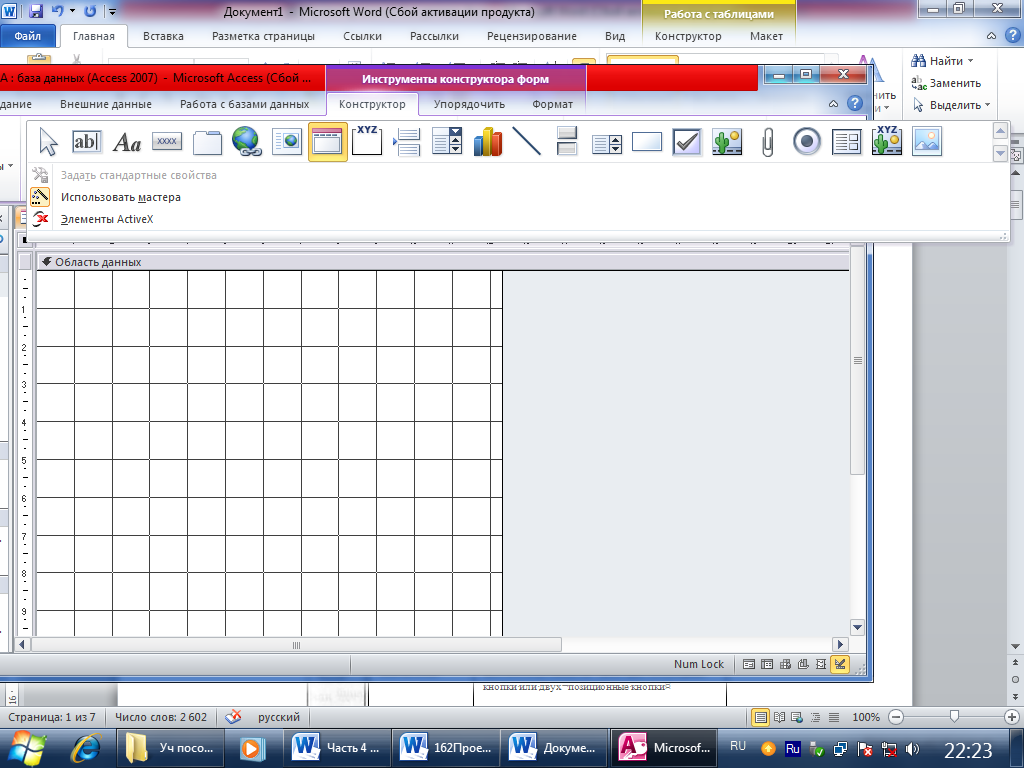This screenshot has height=768, width=1024.
Task: Switch Access to Form view in status bar
Action: pos(749,664)
